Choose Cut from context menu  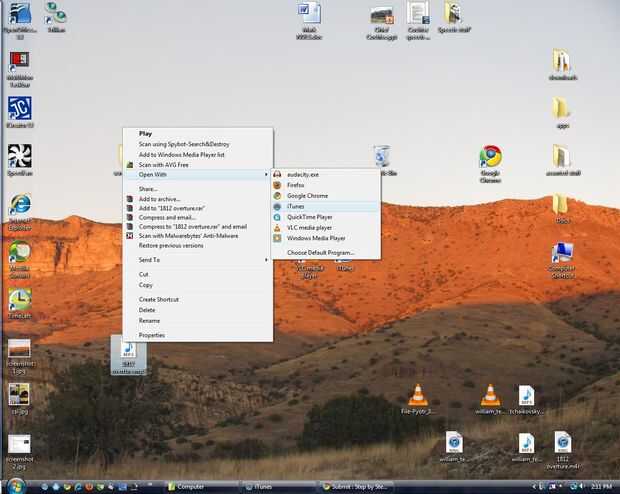[198, 274]
